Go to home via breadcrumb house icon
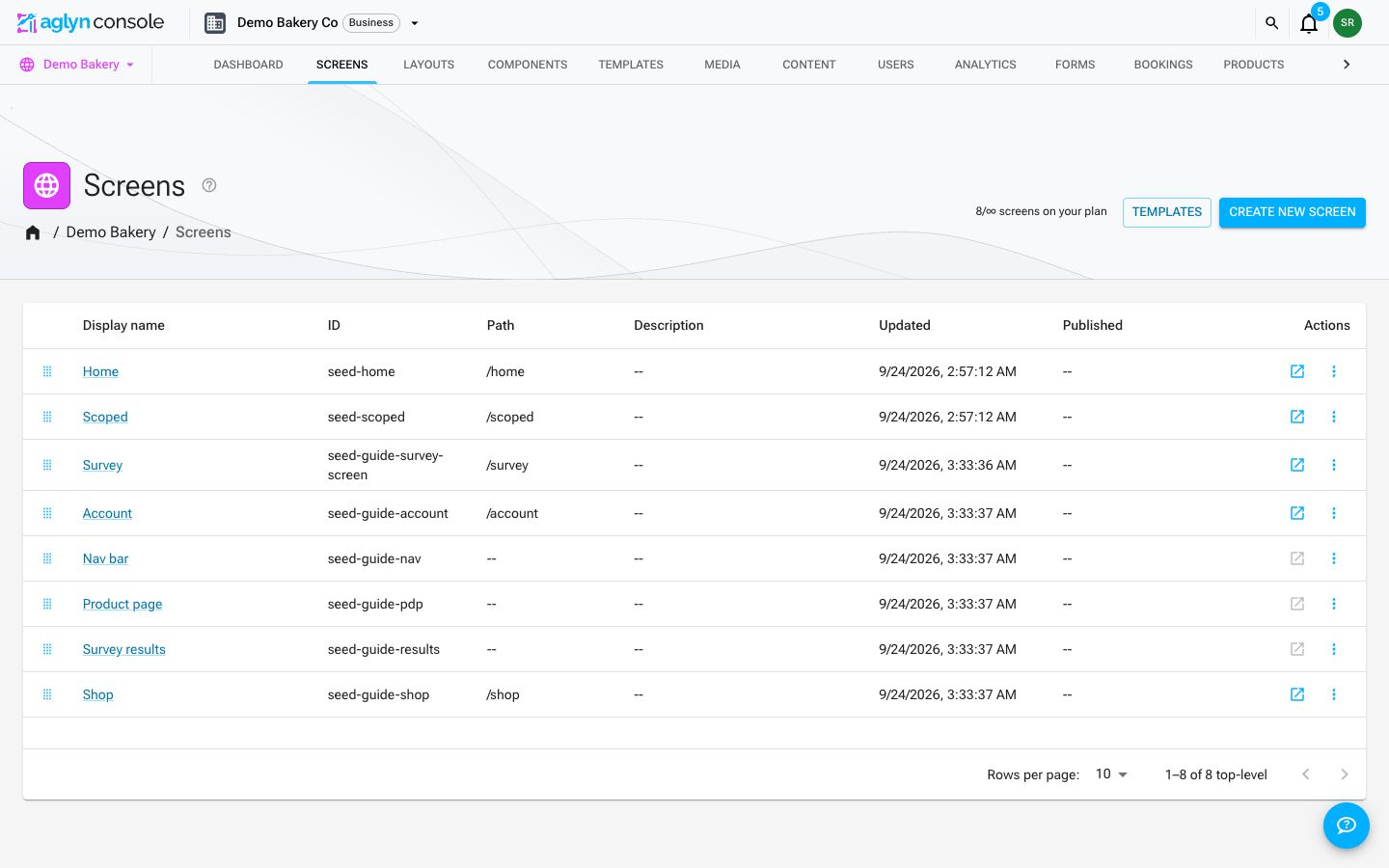1389x868 pixels. 33,232
